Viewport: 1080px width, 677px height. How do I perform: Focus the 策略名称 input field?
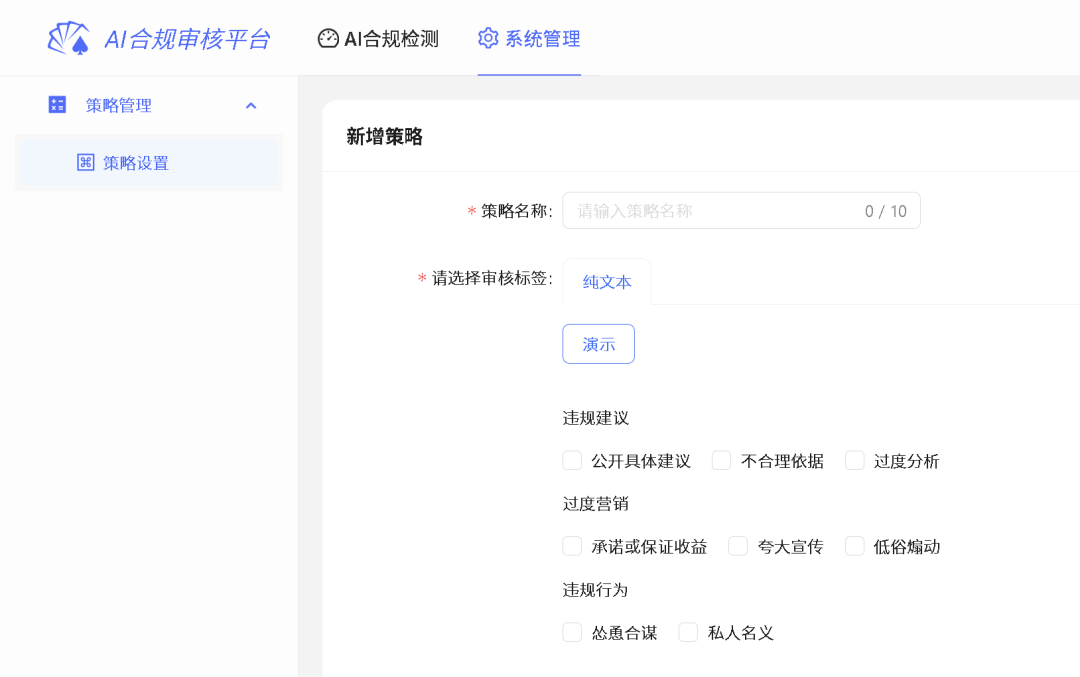click(x=741, y=211)
